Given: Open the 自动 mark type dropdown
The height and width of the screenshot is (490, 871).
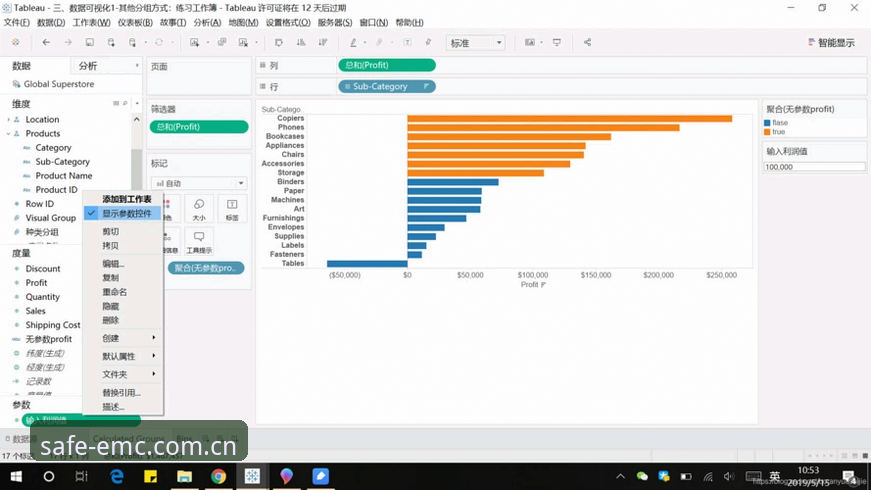Looking at the screenshot, I should 199,183.
